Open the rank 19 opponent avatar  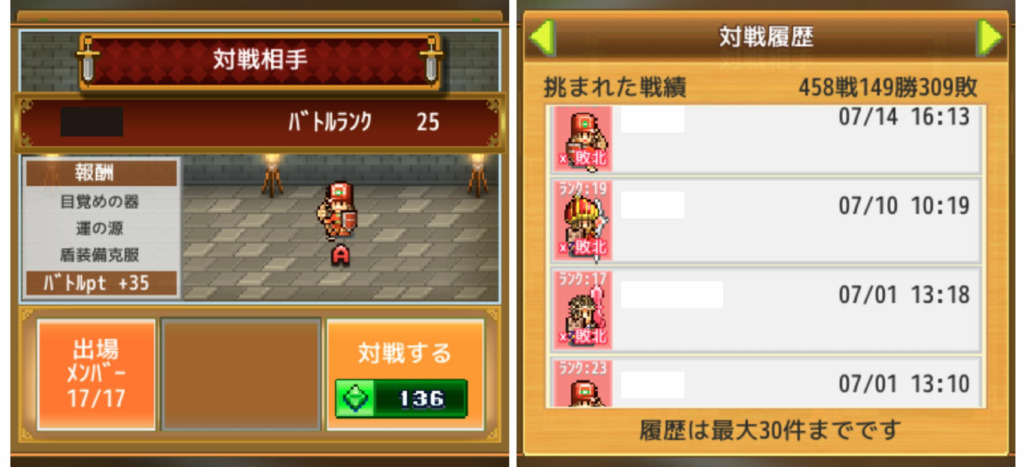click(x=583, y=219)
